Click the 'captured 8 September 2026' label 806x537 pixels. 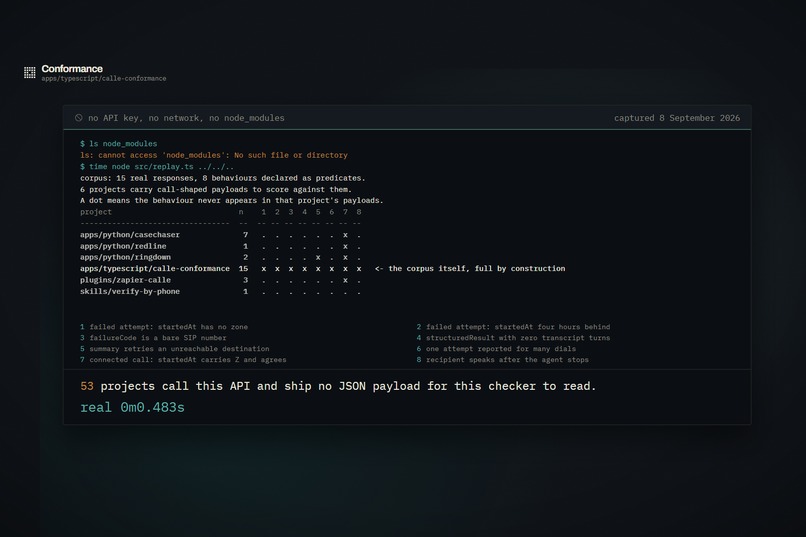pos(677,118)
